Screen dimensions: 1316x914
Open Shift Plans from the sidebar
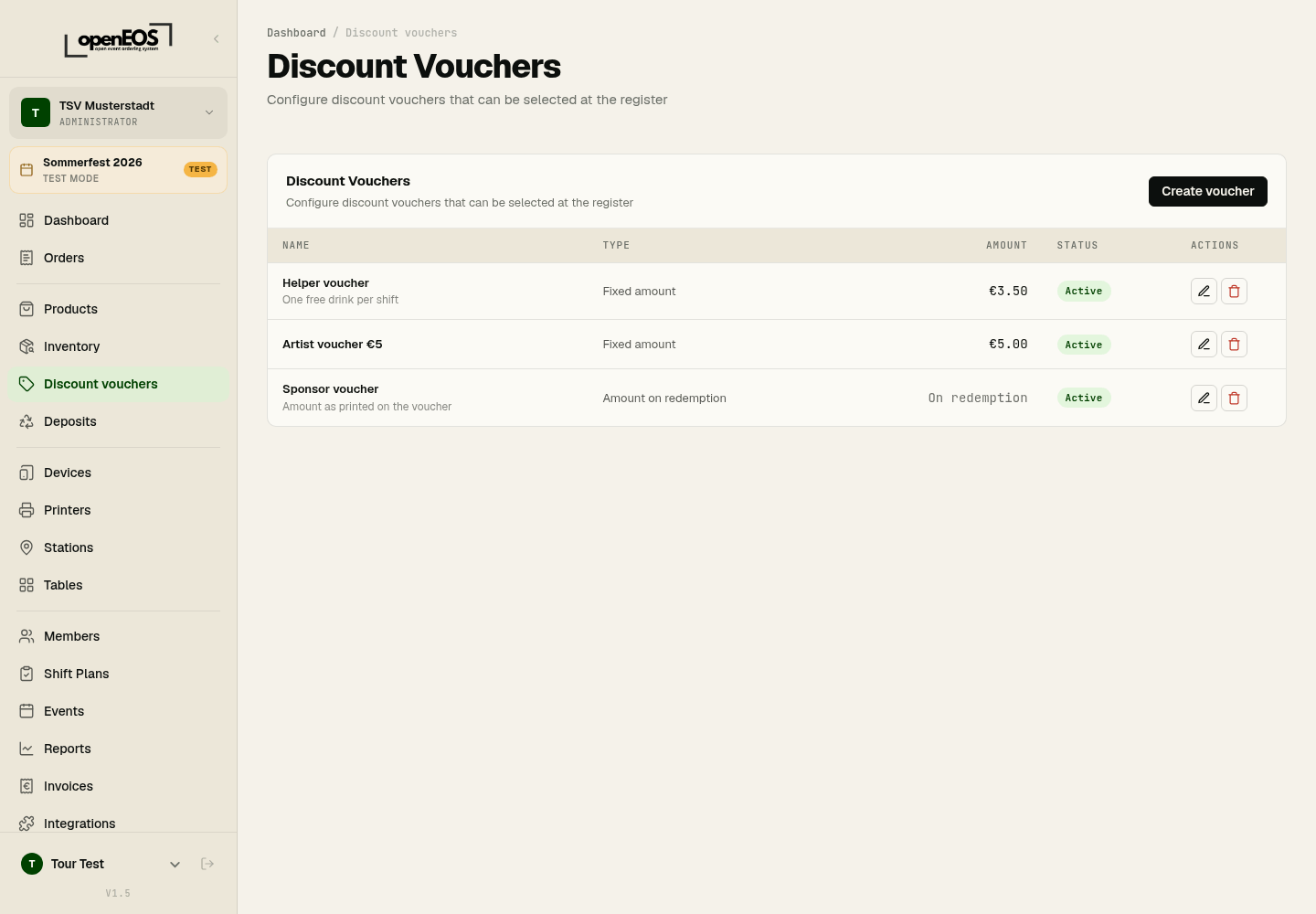(x=118, y=674)
